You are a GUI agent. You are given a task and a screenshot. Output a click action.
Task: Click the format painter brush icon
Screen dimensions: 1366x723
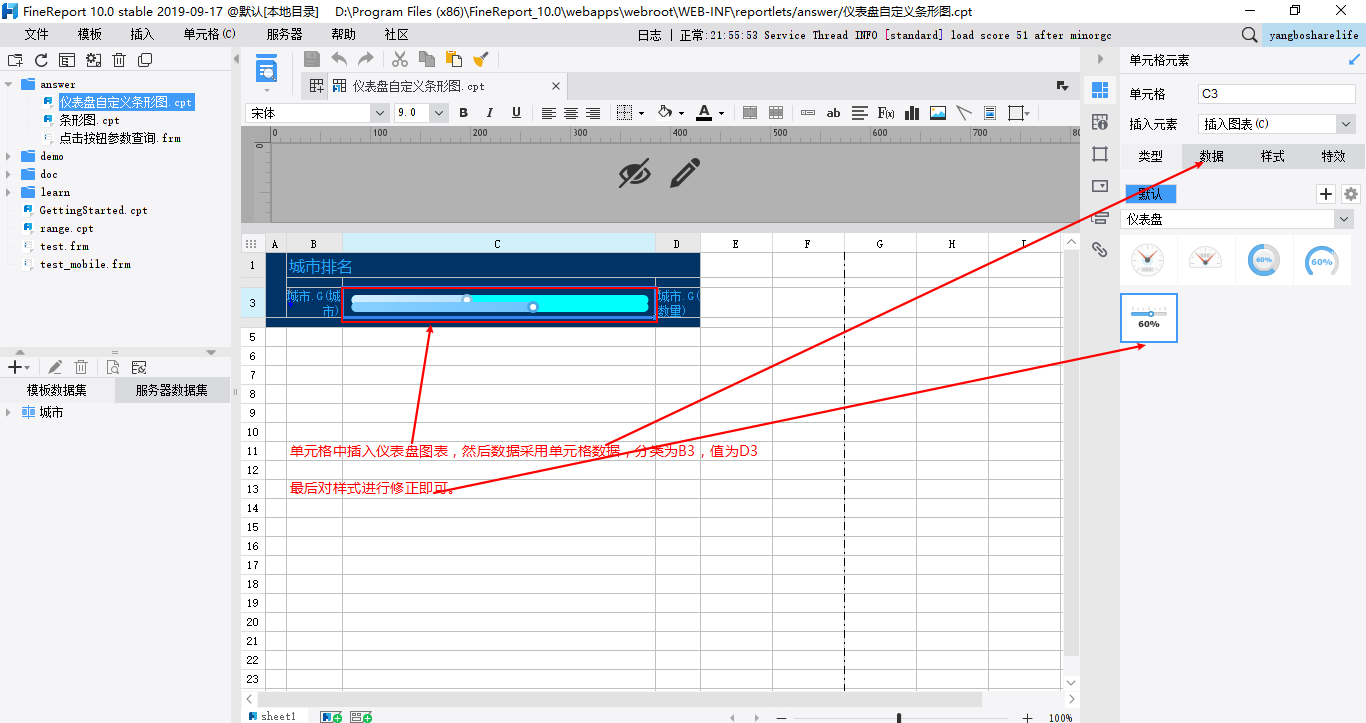[480, 59]
